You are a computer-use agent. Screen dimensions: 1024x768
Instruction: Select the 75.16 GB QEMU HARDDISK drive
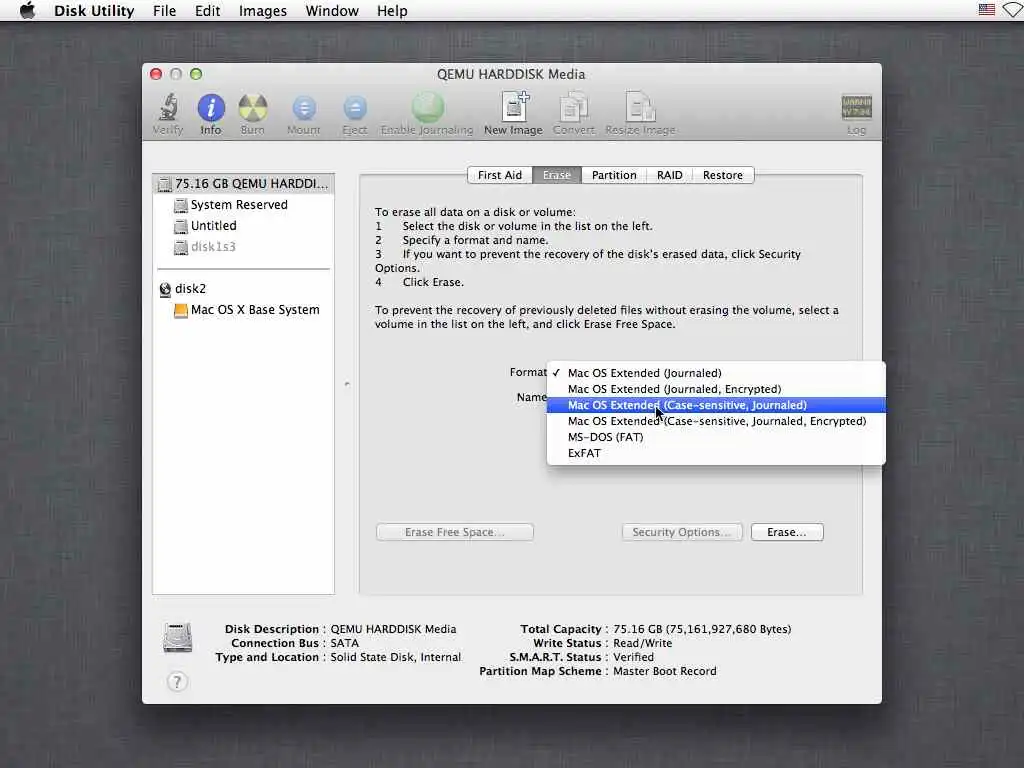[x=244, y=184]
